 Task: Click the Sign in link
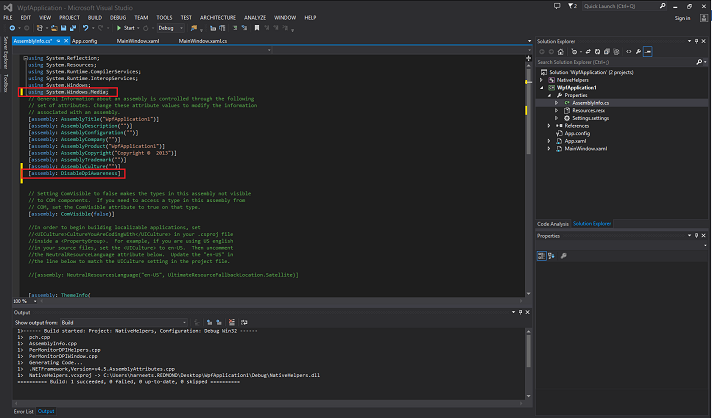pyautogui.click(x=682, y=17)
